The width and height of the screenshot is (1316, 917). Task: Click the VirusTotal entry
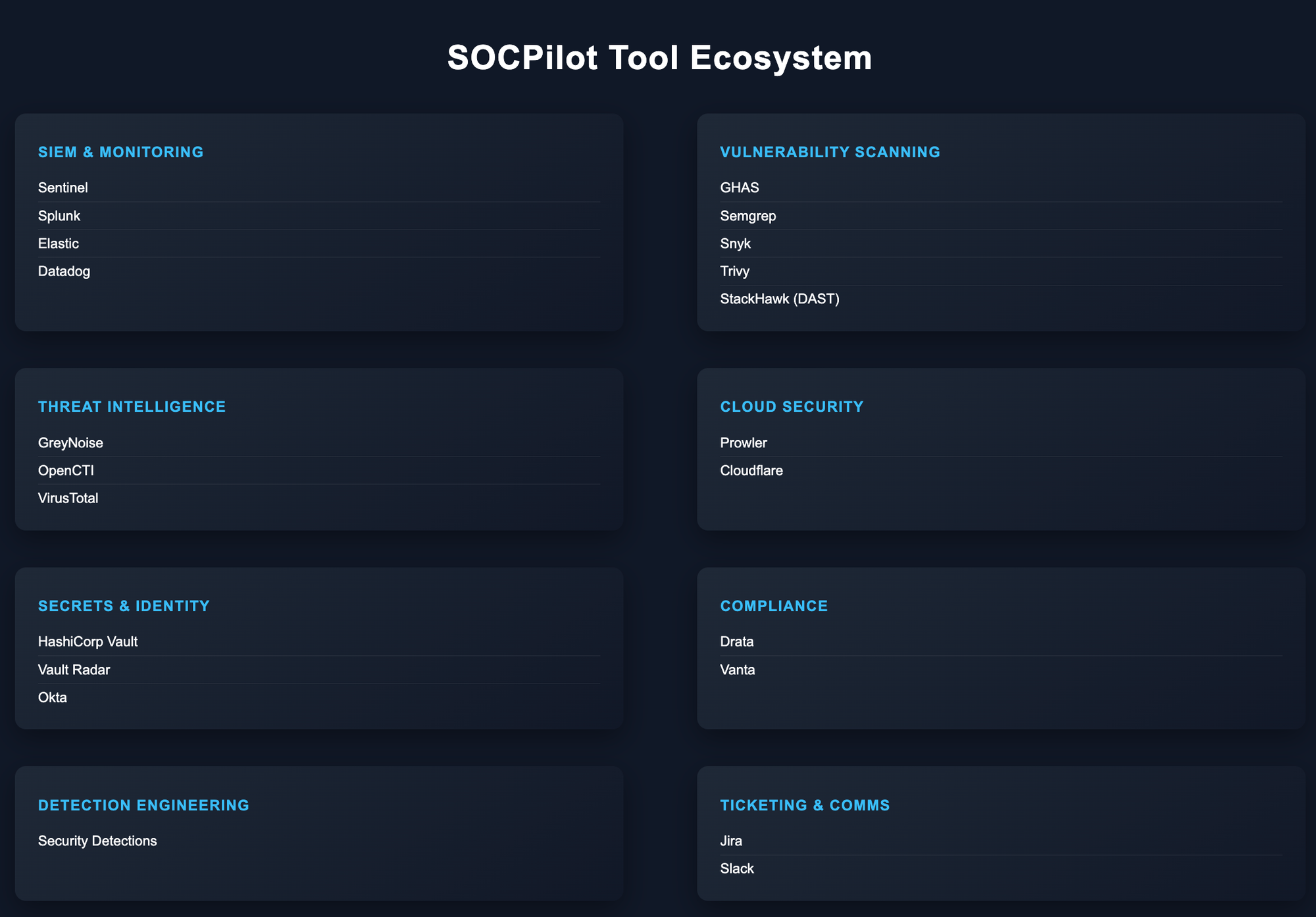point(68,498)
